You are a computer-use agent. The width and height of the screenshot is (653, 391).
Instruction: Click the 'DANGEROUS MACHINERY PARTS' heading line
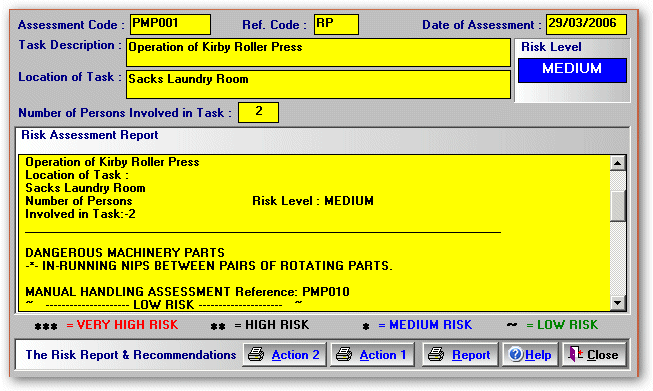[125, 253]
